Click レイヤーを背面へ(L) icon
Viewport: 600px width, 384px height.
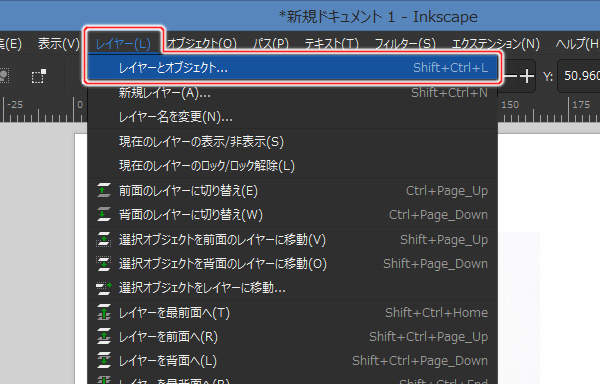tap(104, 360)
